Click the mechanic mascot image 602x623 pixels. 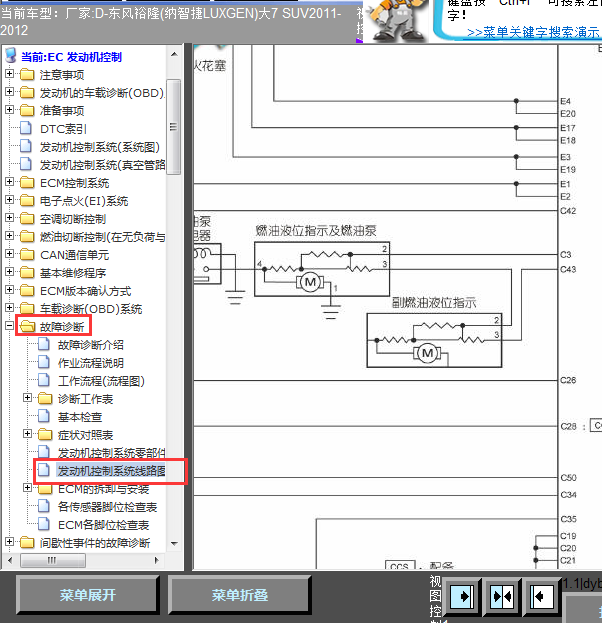395,20
